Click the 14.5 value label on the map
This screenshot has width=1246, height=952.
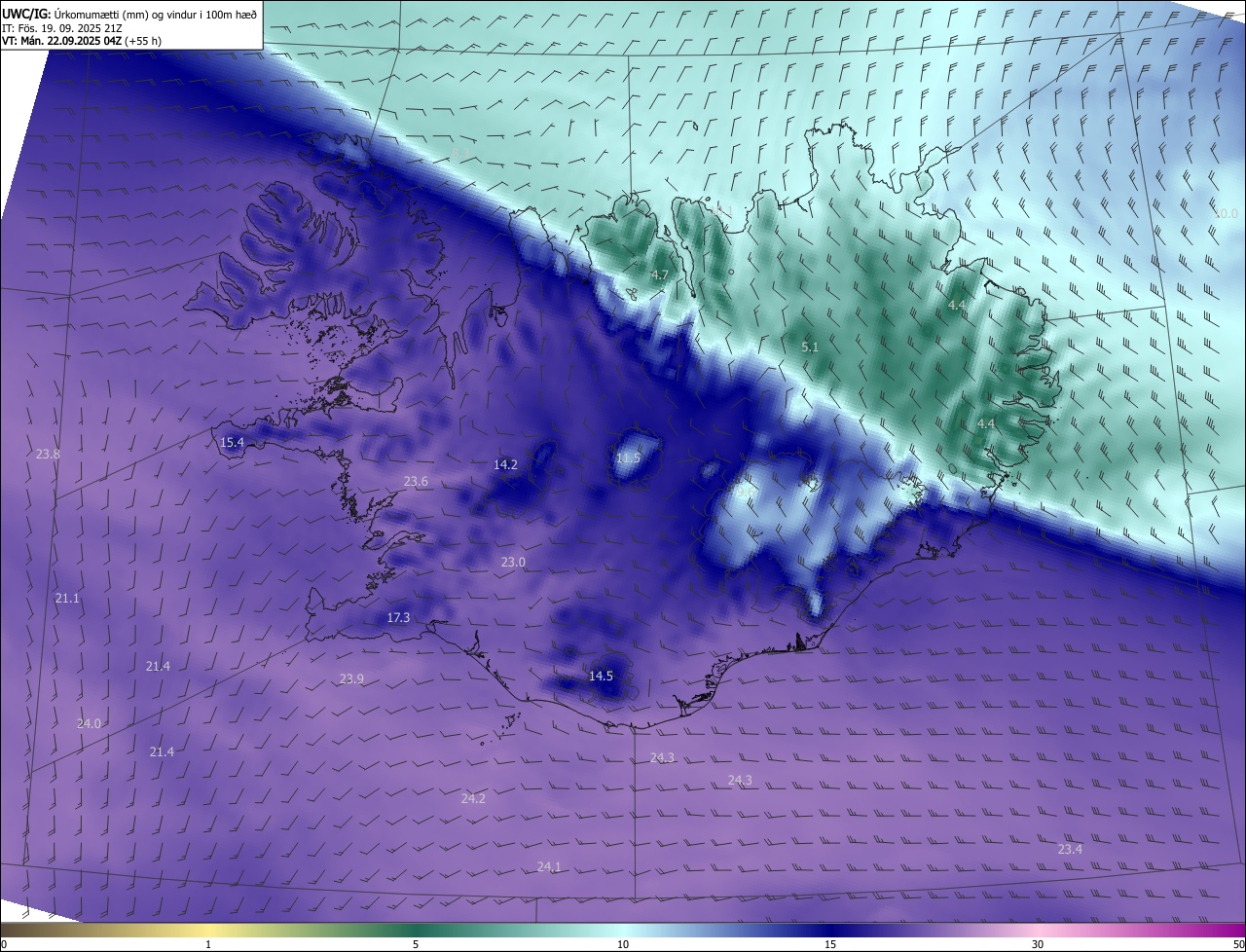coord(601,676)
